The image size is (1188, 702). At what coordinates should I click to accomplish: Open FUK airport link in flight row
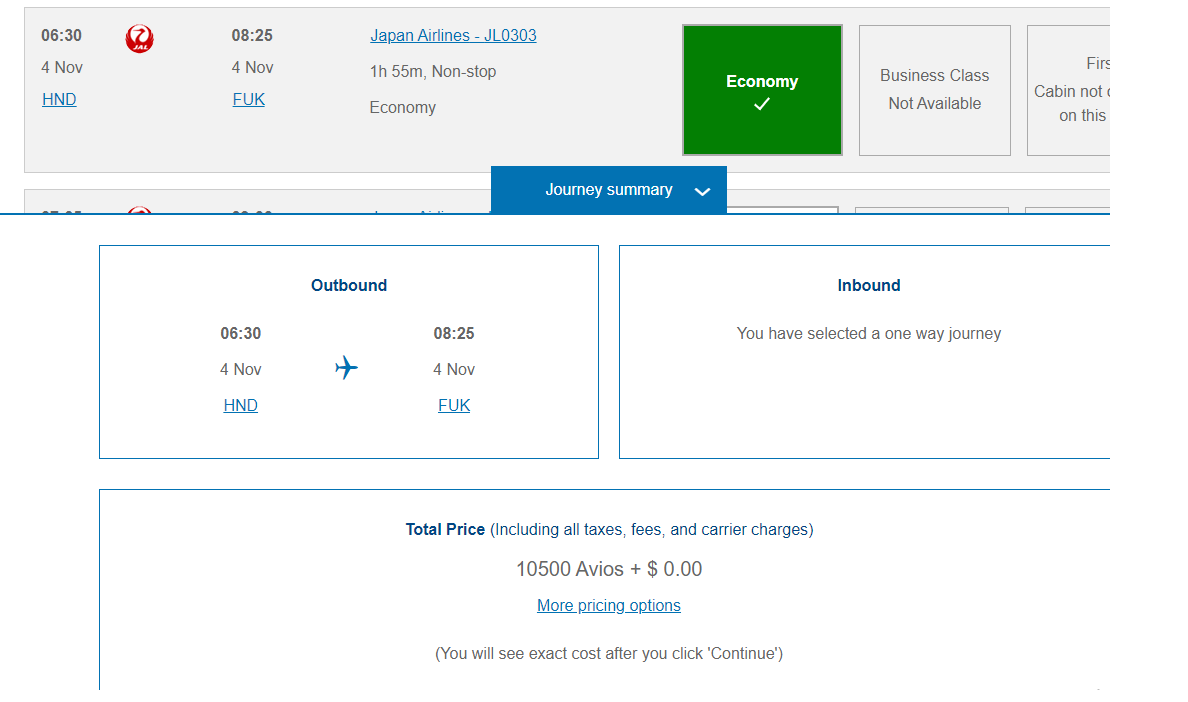click(249, 99)
